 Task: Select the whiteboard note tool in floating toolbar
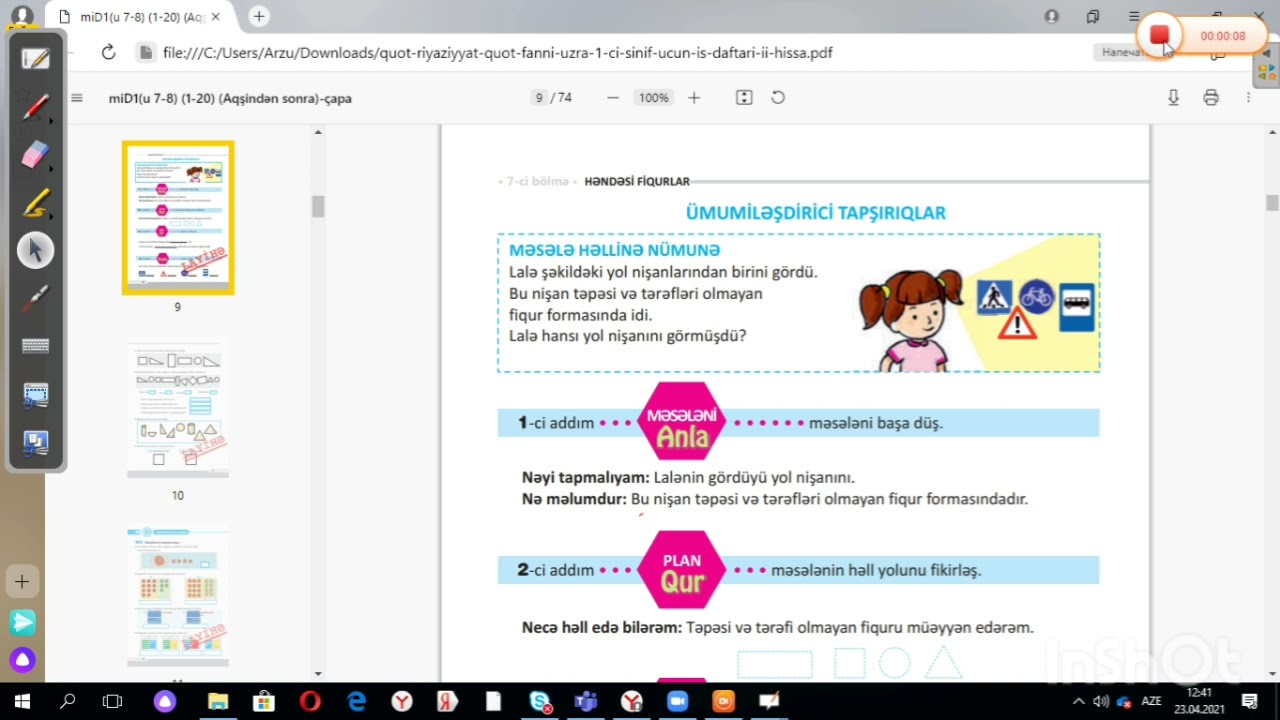tap(36, 58)
